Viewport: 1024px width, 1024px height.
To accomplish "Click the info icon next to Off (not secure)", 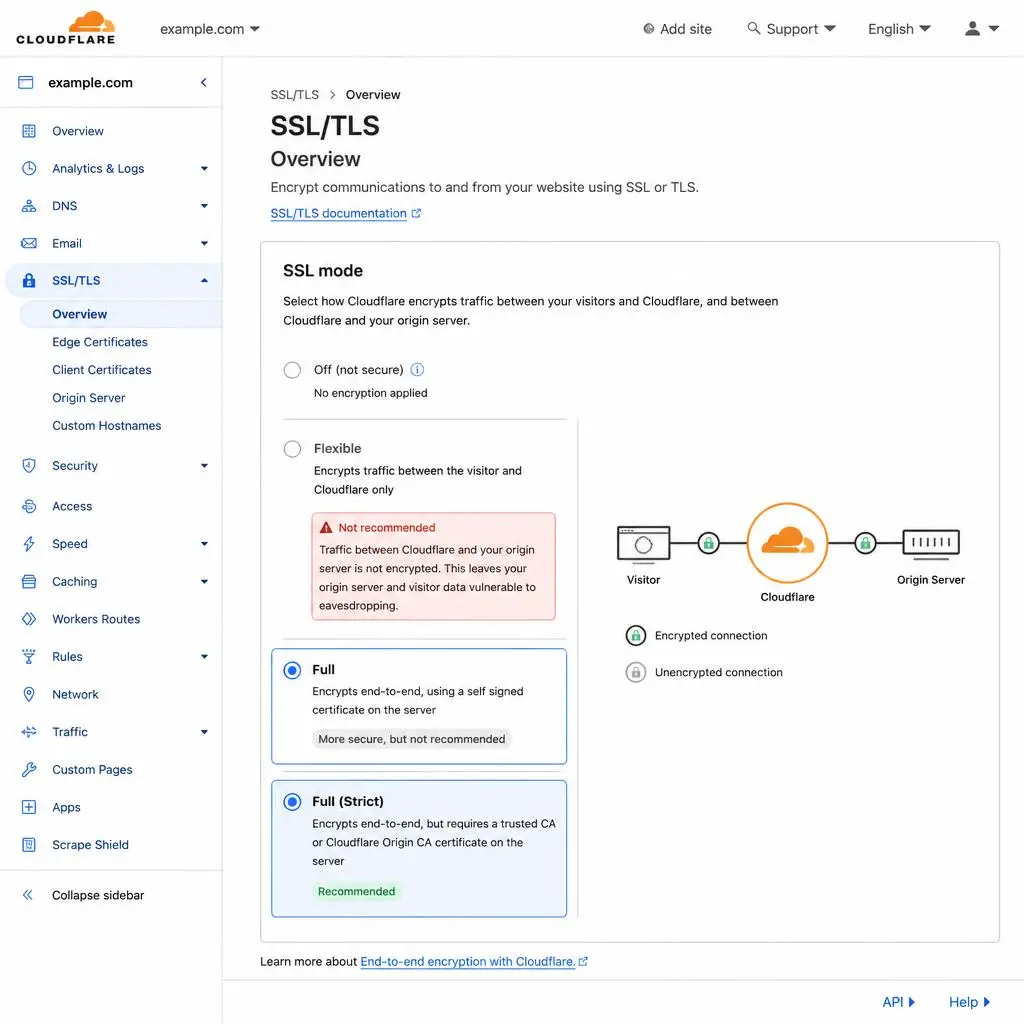I will (417, 370).
